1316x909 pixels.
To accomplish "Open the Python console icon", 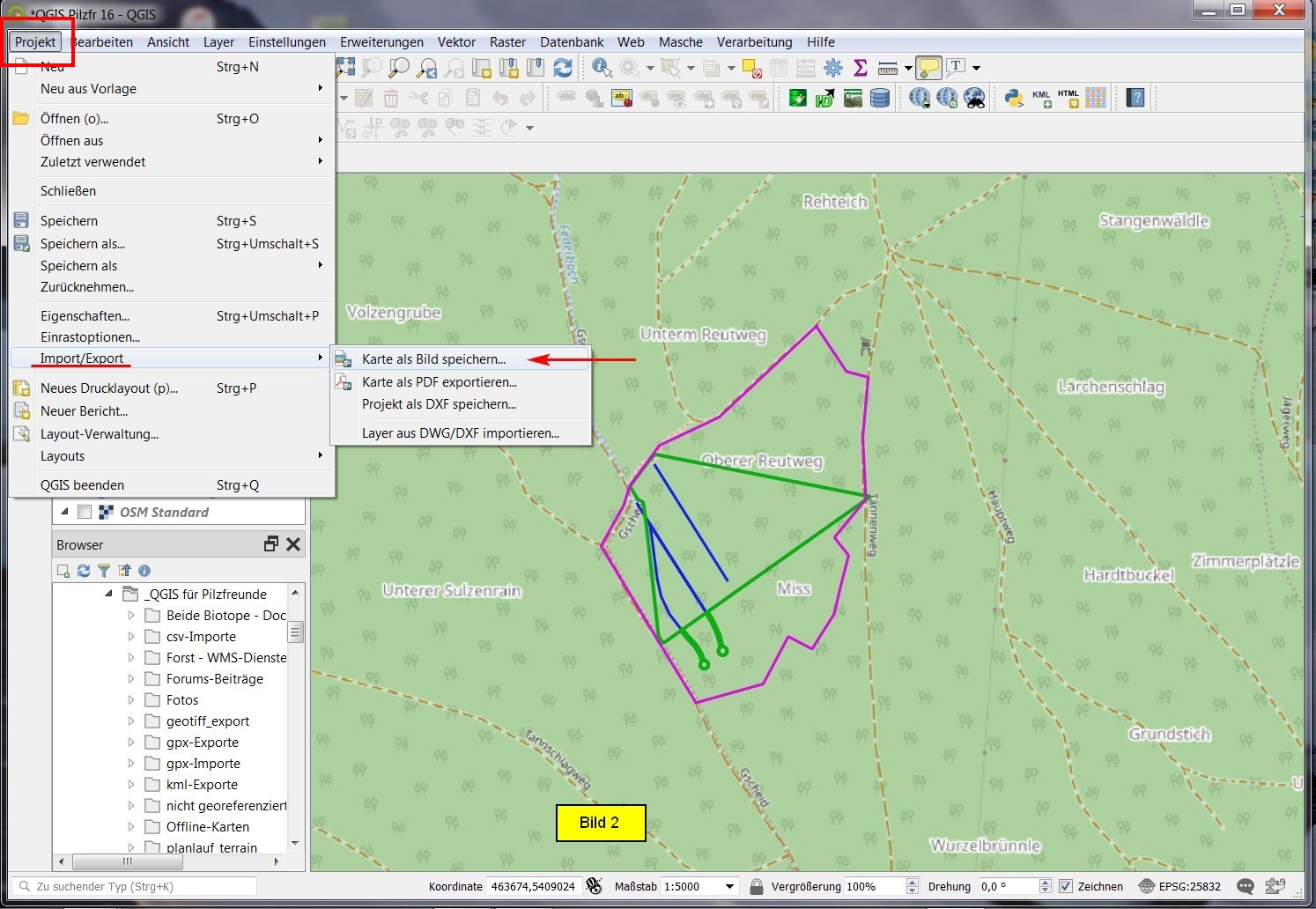I will pos(1013,98).
